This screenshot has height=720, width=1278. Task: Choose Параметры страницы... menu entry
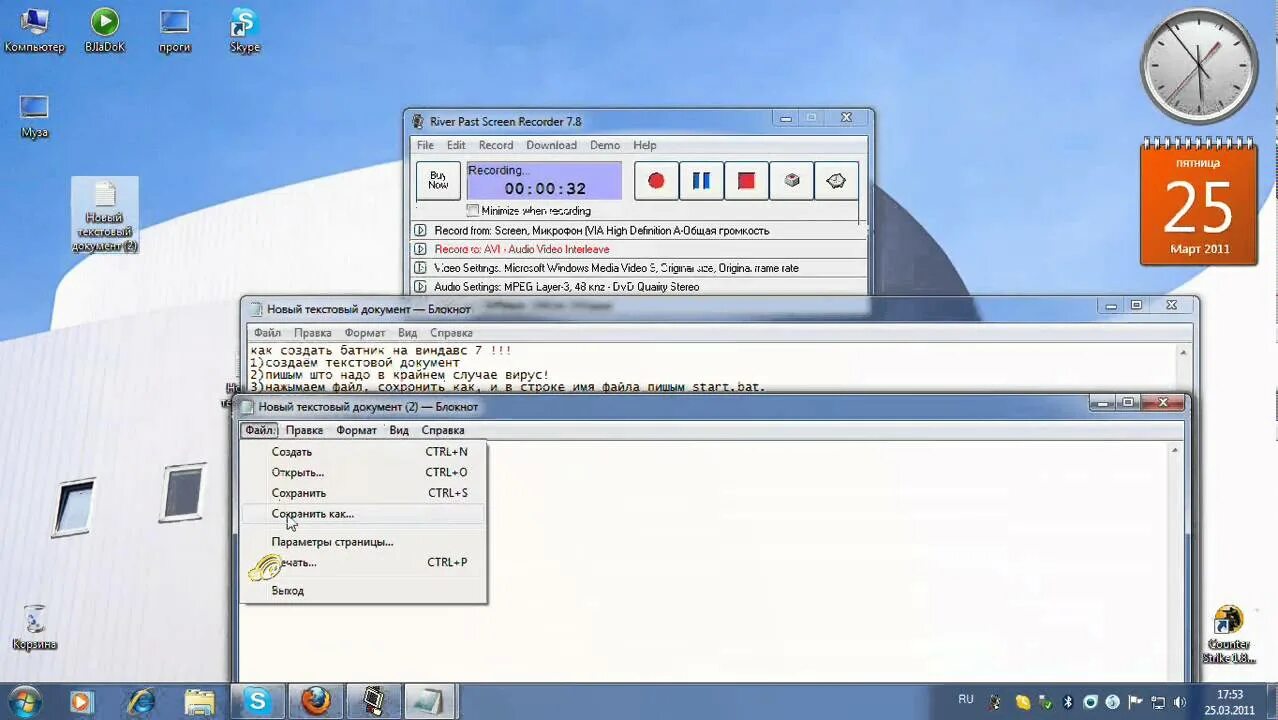pos(363,542)
